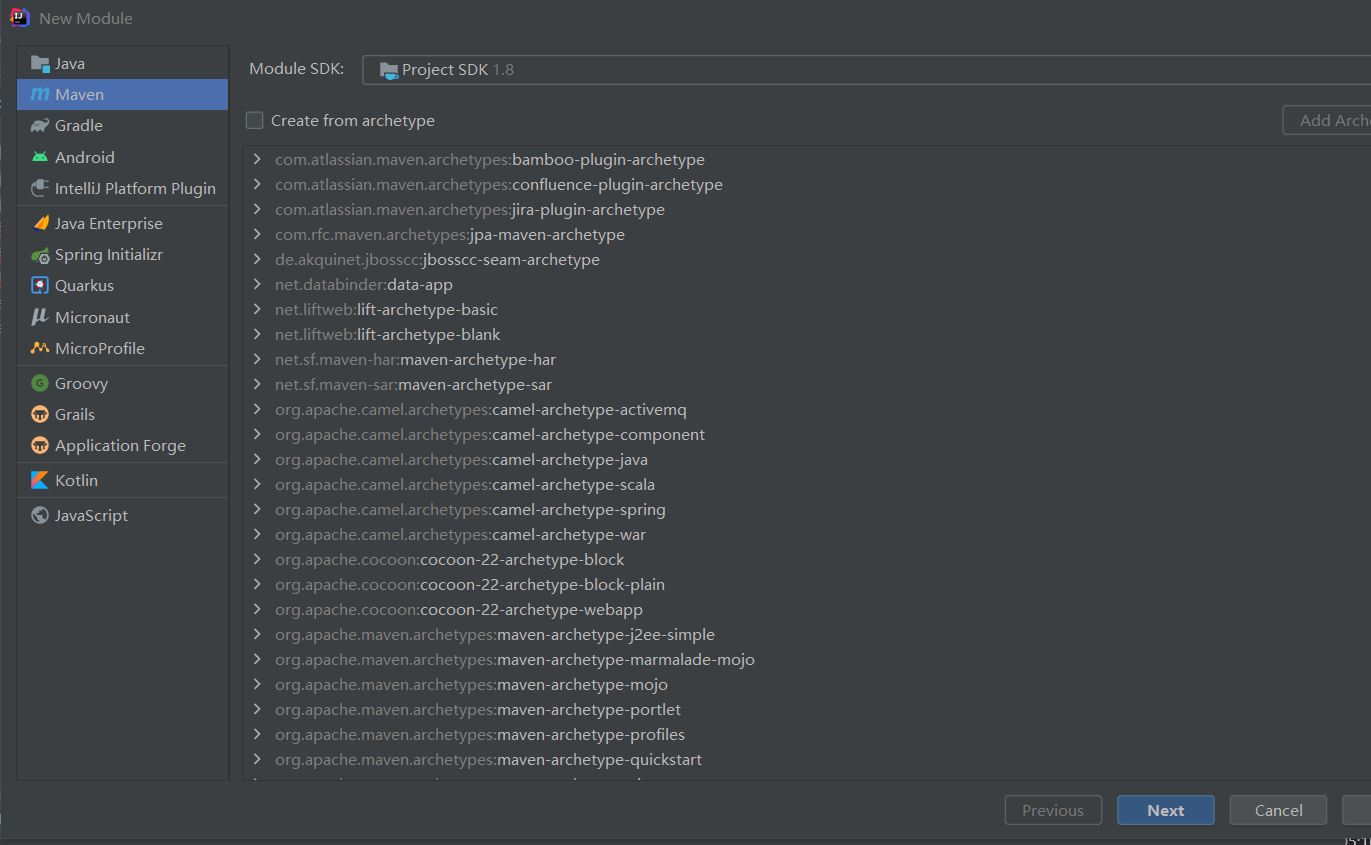1371x845 pixels.
Task: Expand jpa-maven-archetype entry
Action: coord(258,234)
